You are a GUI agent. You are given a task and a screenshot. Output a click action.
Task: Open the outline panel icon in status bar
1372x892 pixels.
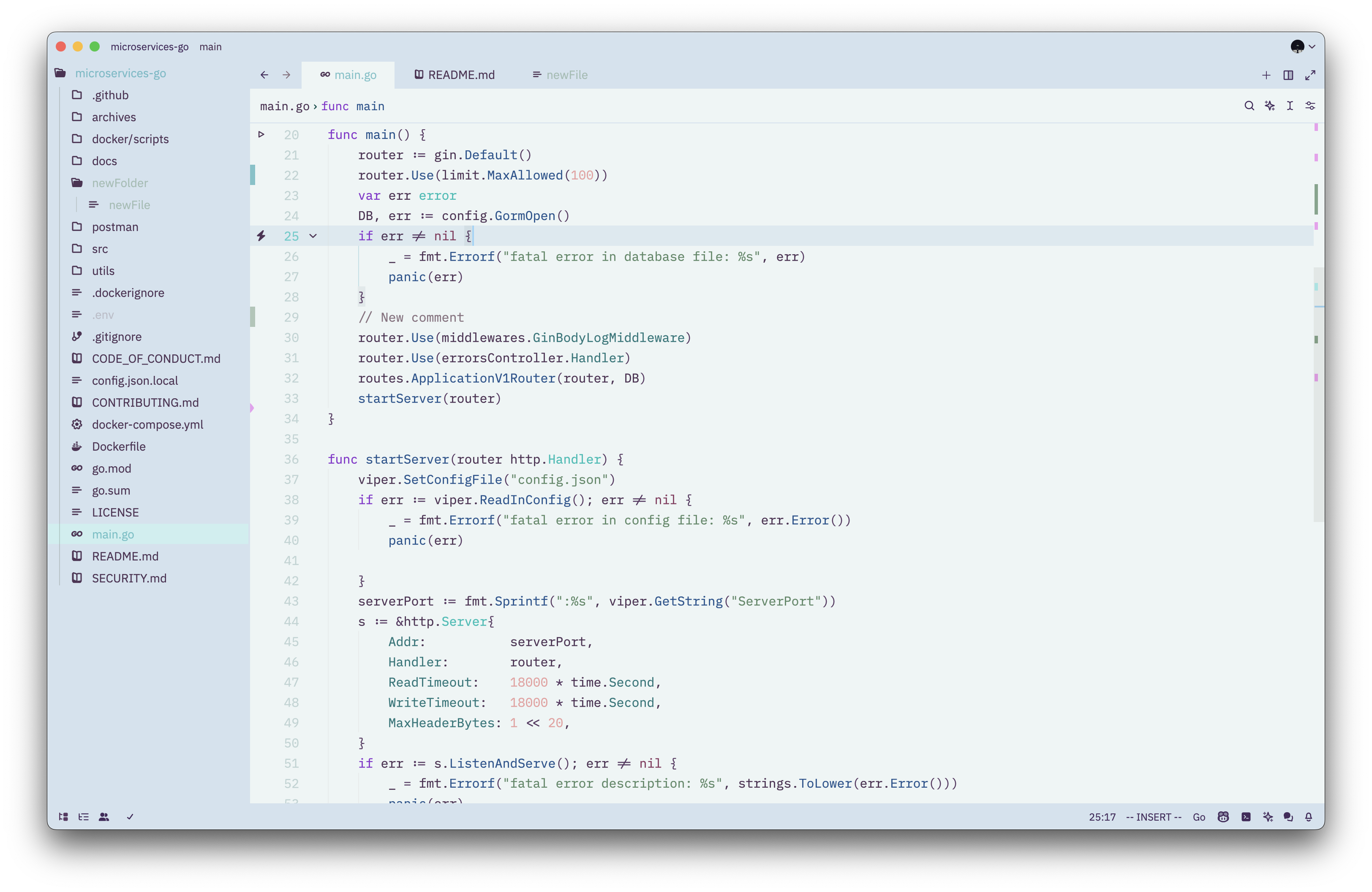tap(84, 816)
